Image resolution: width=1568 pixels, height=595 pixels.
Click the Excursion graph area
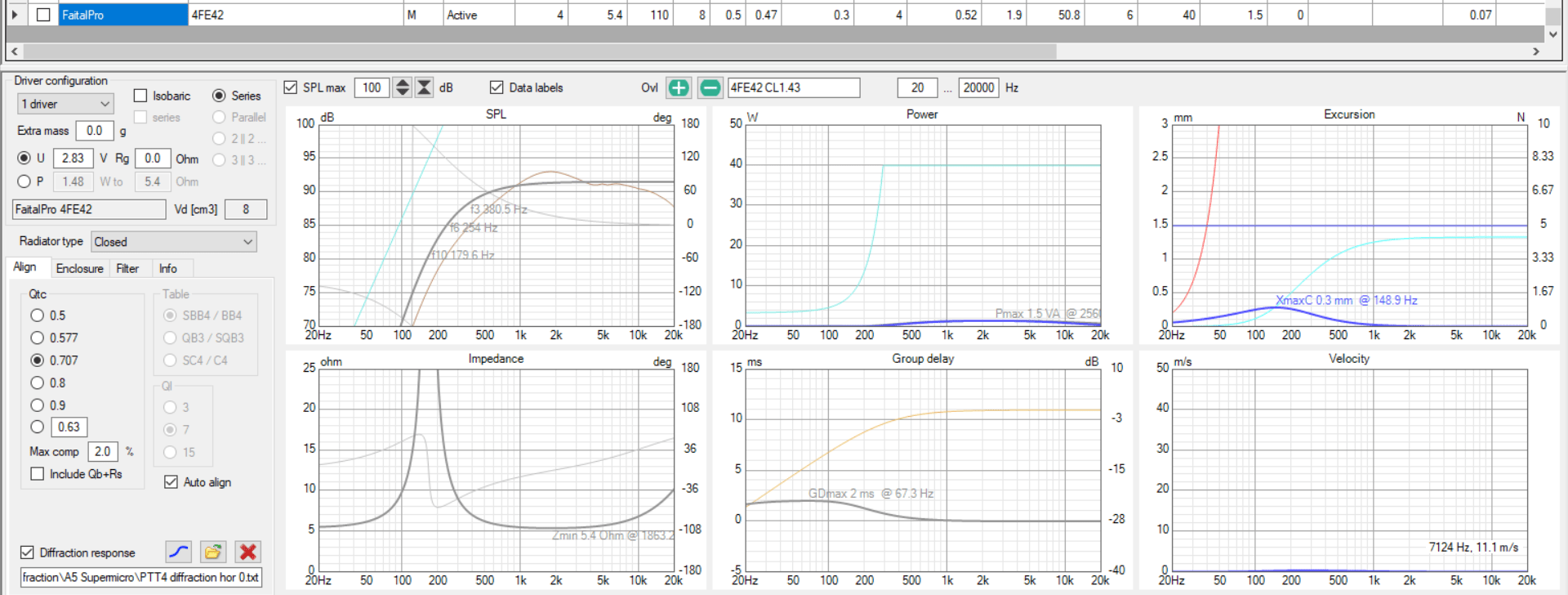click(x=1349, y=225)
